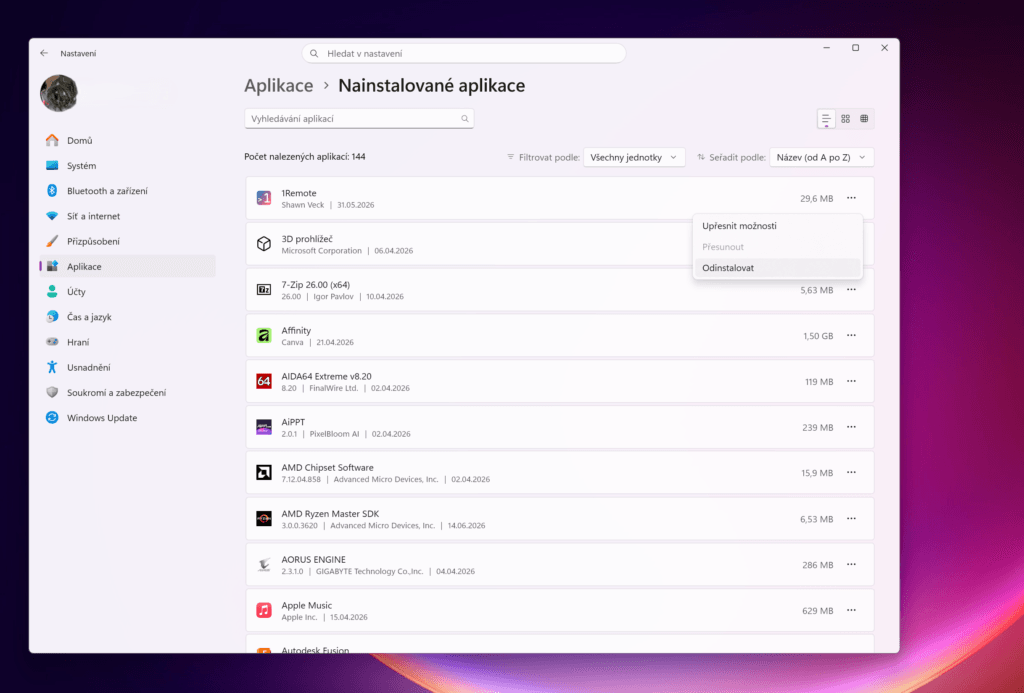The height and width of the screenshot is (693, 1024).
Task: Open Soukromí a zabezpečení settings
Action: [127, 393]
